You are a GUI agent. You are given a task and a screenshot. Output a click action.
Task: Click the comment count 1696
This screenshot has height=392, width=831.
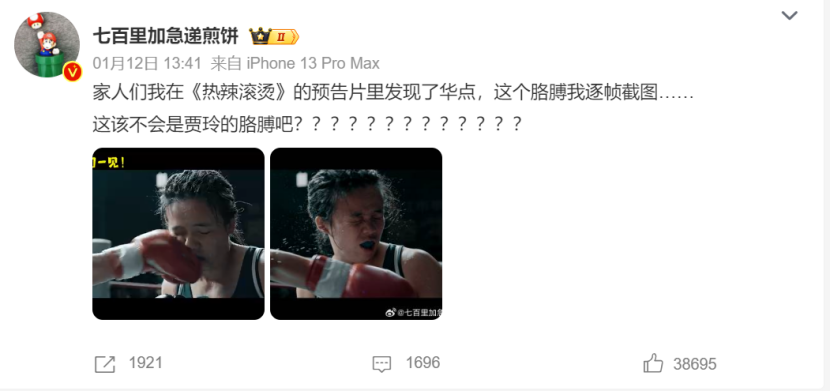(423, 363)
